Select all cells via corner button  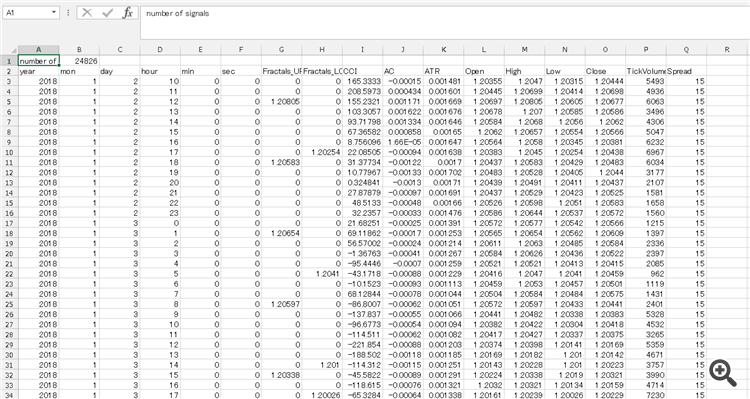[10, 49]
